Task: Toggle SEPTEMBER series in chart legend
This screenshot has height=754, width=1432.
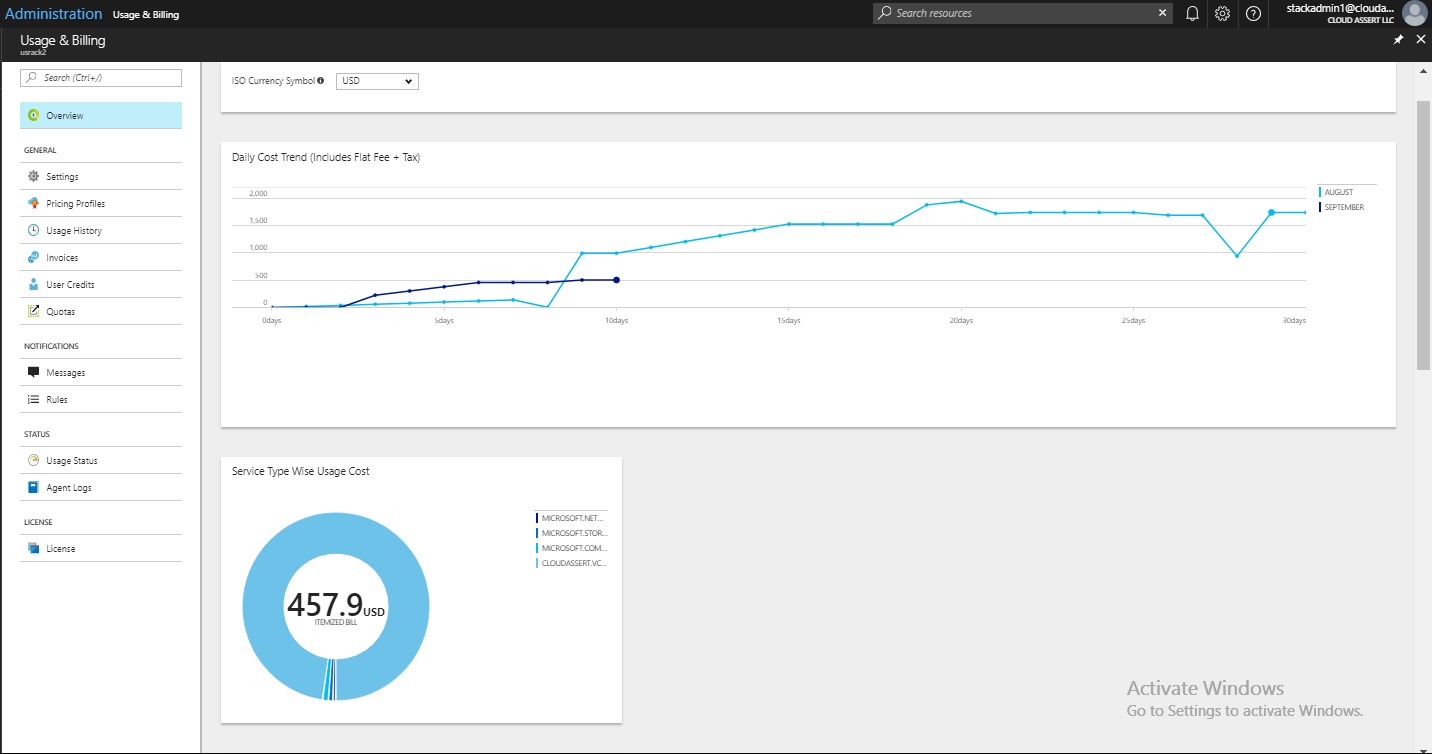Action: click(1343, 208)
